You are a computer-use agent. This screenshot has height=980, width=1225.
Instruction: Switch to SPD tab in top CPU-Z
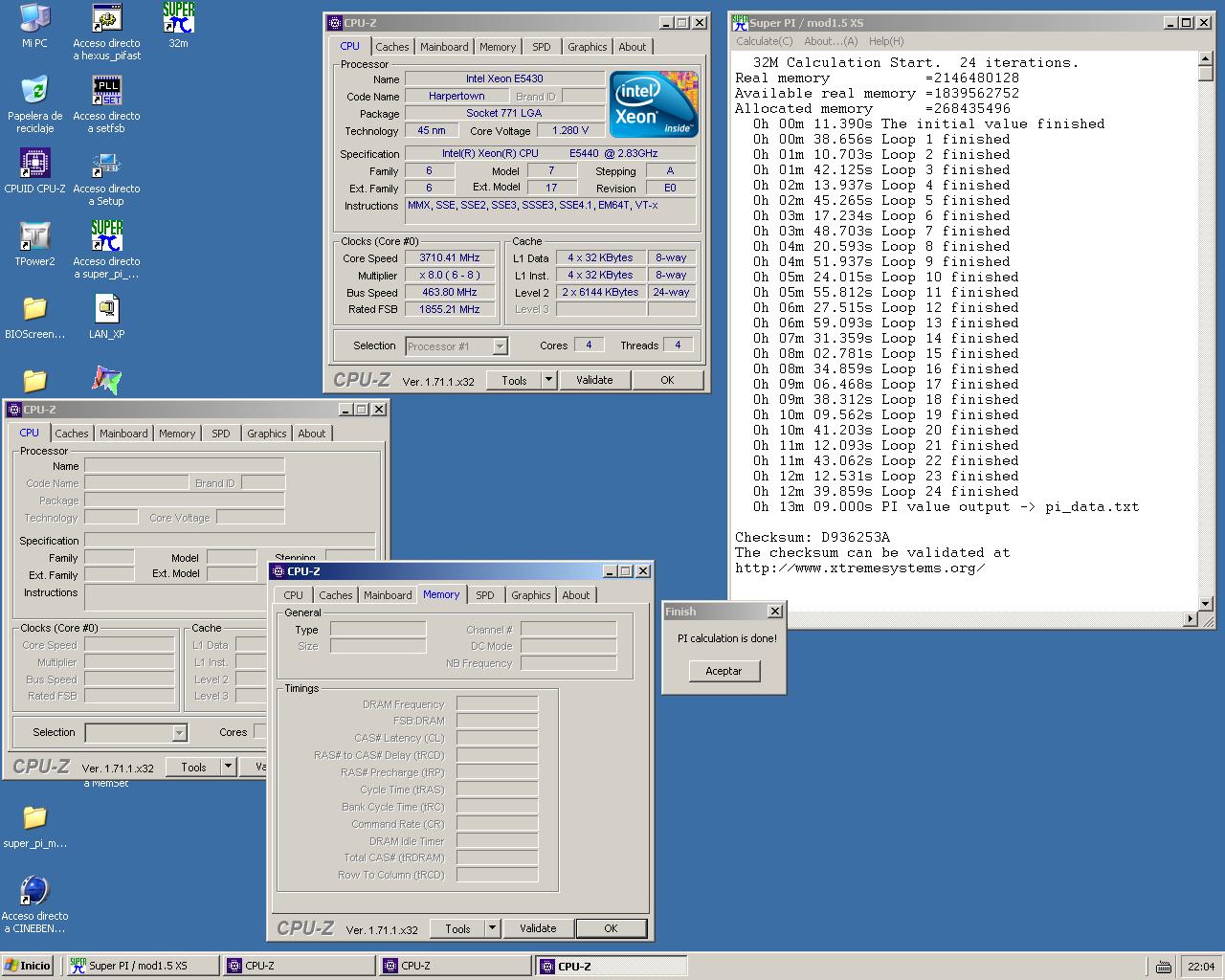click(542, 47)
